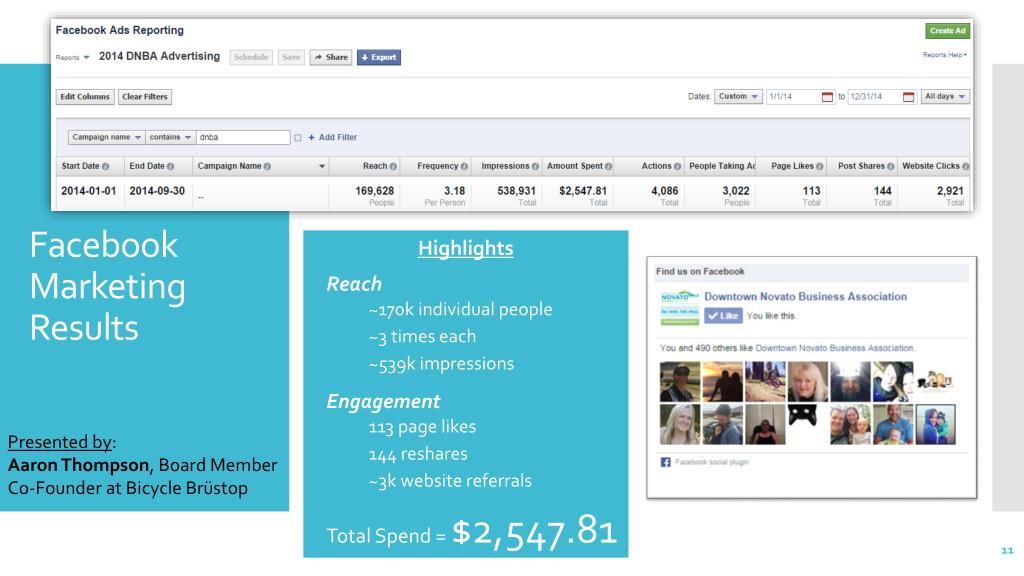1024x576 pixels.
Task: Click the 2014-09-30 end date cell
Action: click(x=157, y=191)
